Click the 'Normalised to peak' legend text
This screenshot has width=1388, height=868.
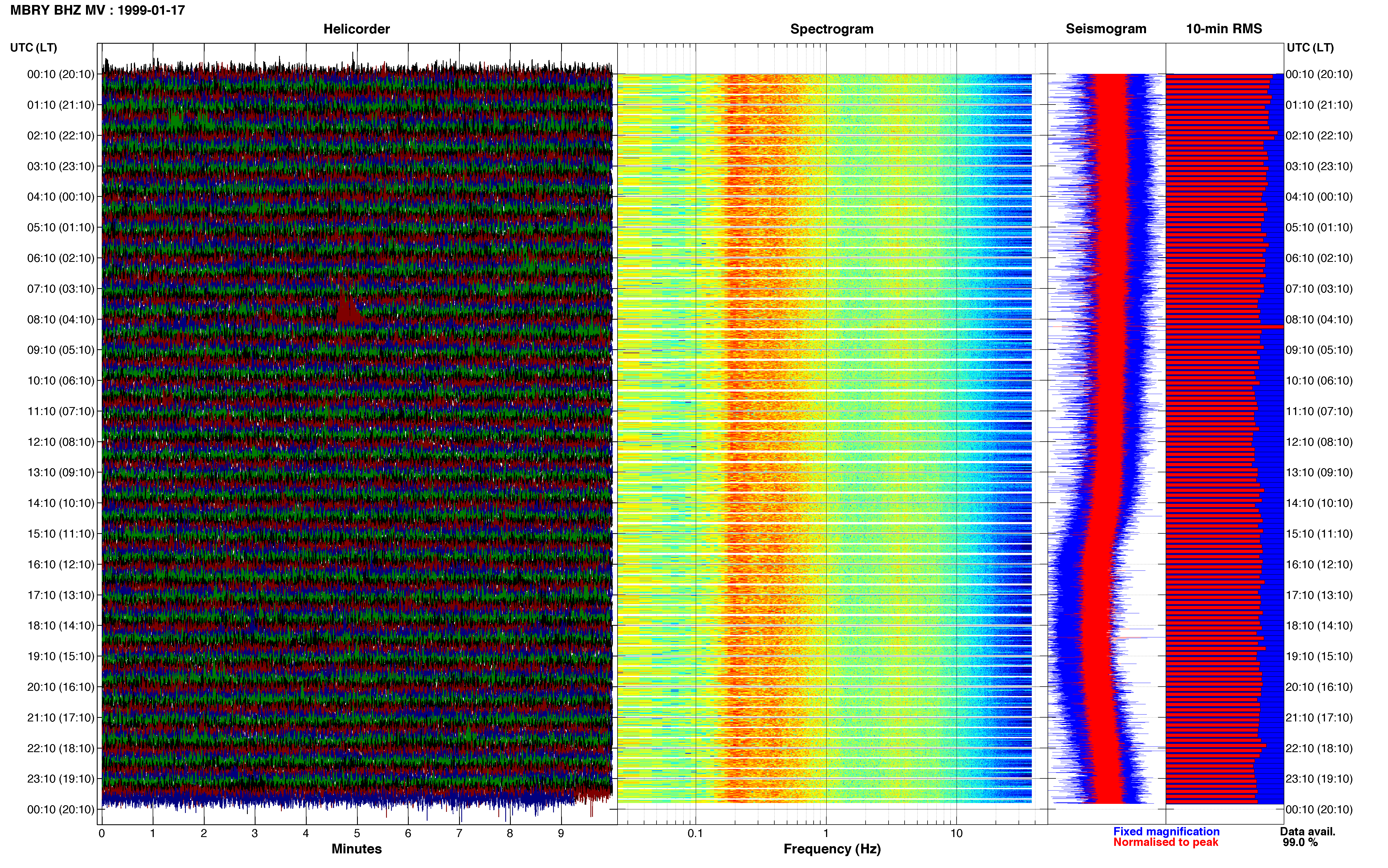(1166, 842)
